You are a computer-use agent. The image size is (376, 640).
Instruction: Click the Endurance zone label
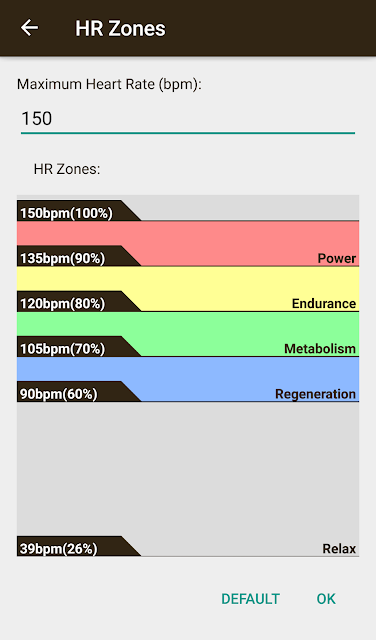(x=324, y=304)
